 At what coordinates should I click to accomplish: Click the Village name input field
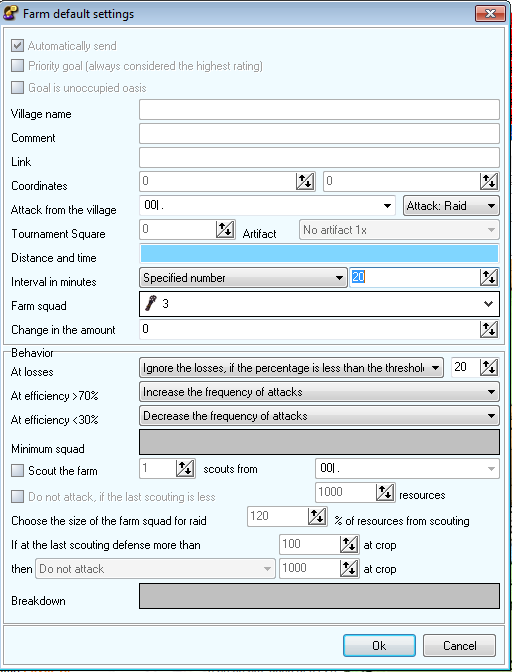pyautogui.click(x=319, y=110)
